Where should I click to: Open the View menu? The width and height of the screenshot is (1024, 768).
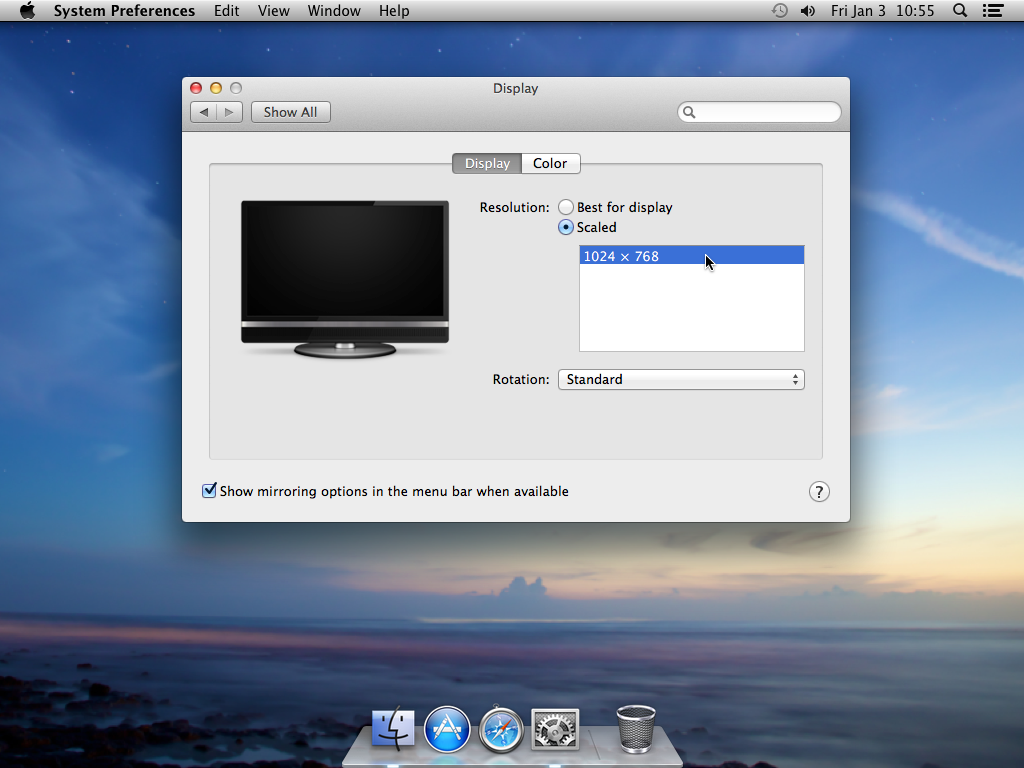tap(274, 10)
